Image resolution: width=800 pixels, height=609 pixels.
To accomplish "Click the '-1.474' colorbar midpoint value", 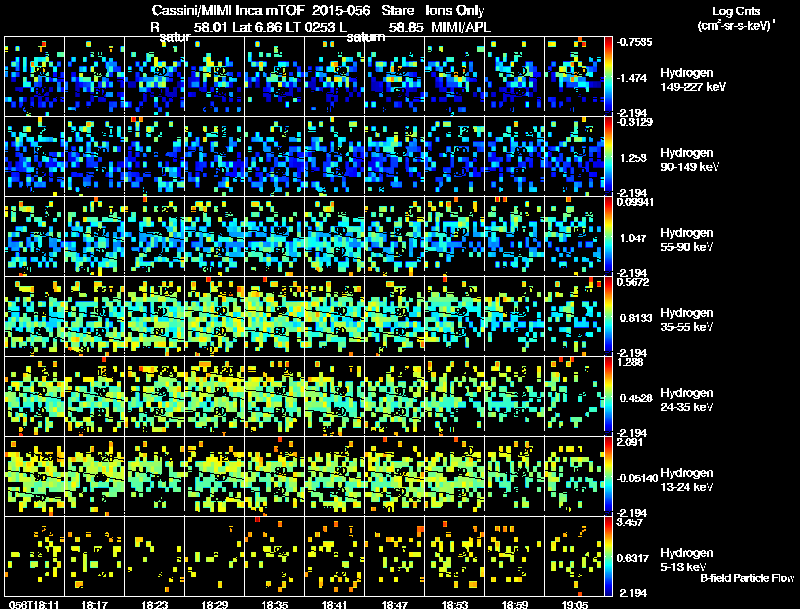I will click(632, 78).
